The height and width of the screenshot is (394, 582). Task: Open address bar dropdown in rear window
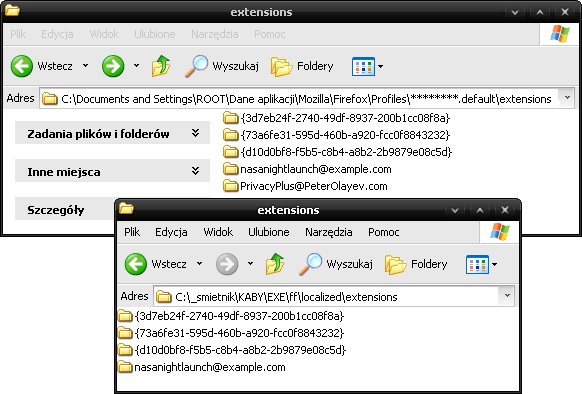567,98
